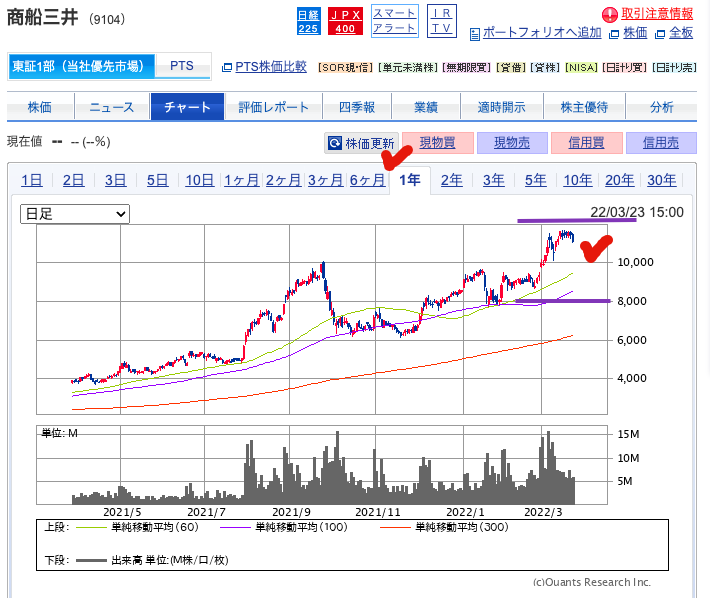Open the 四季報 tab

click(357, 107)
